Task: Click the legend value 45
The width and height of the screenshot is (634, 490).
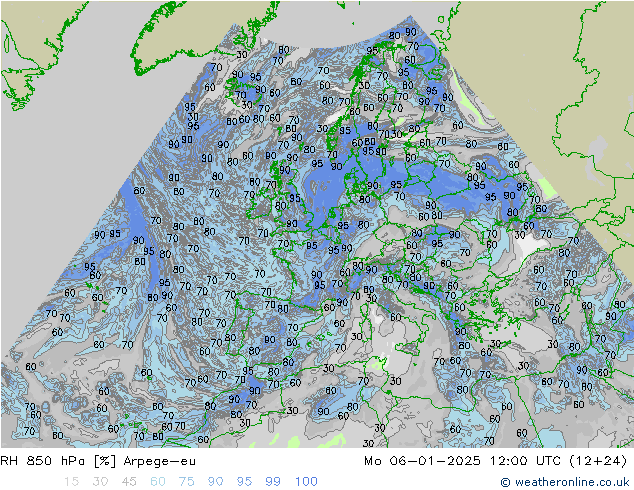Action: tap(129, 482)
